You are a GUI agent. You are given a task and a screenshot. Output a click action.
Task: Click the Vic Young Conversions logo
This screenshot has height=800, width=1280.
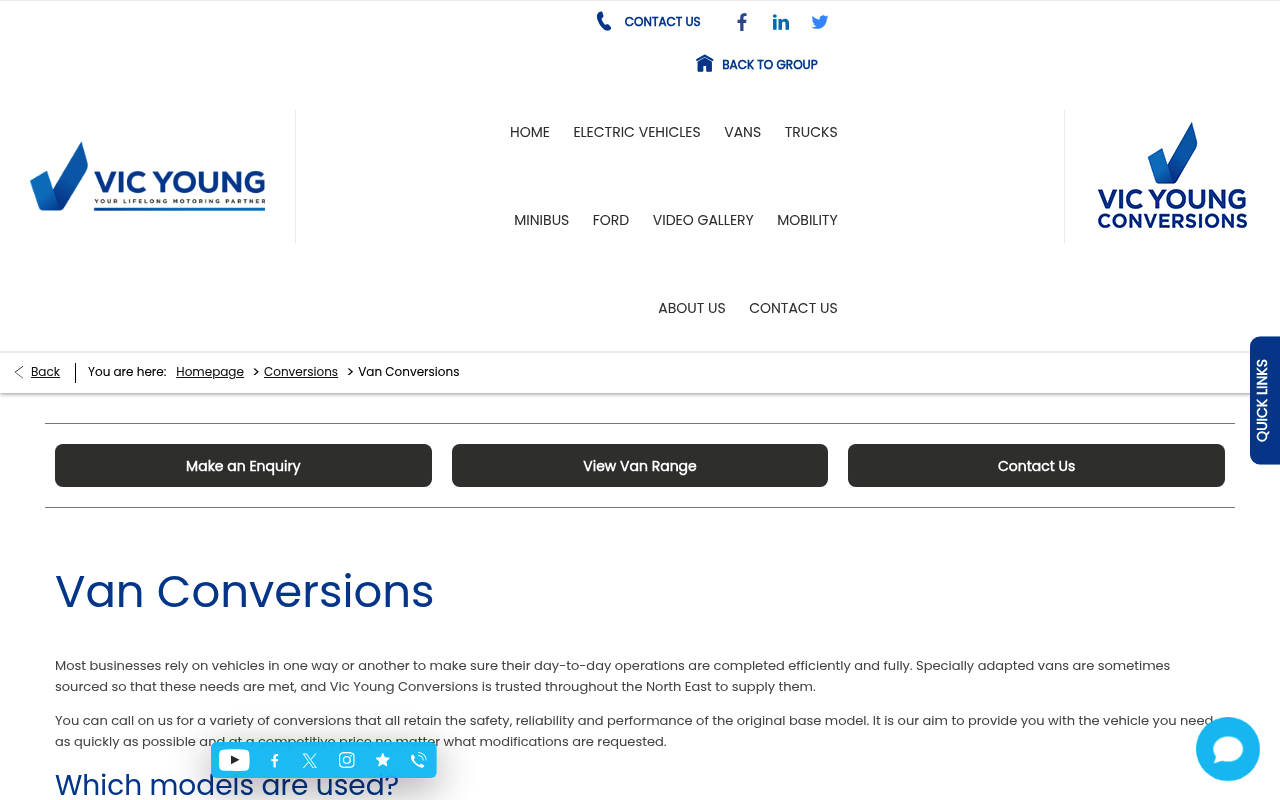[x=1172, y=176]
